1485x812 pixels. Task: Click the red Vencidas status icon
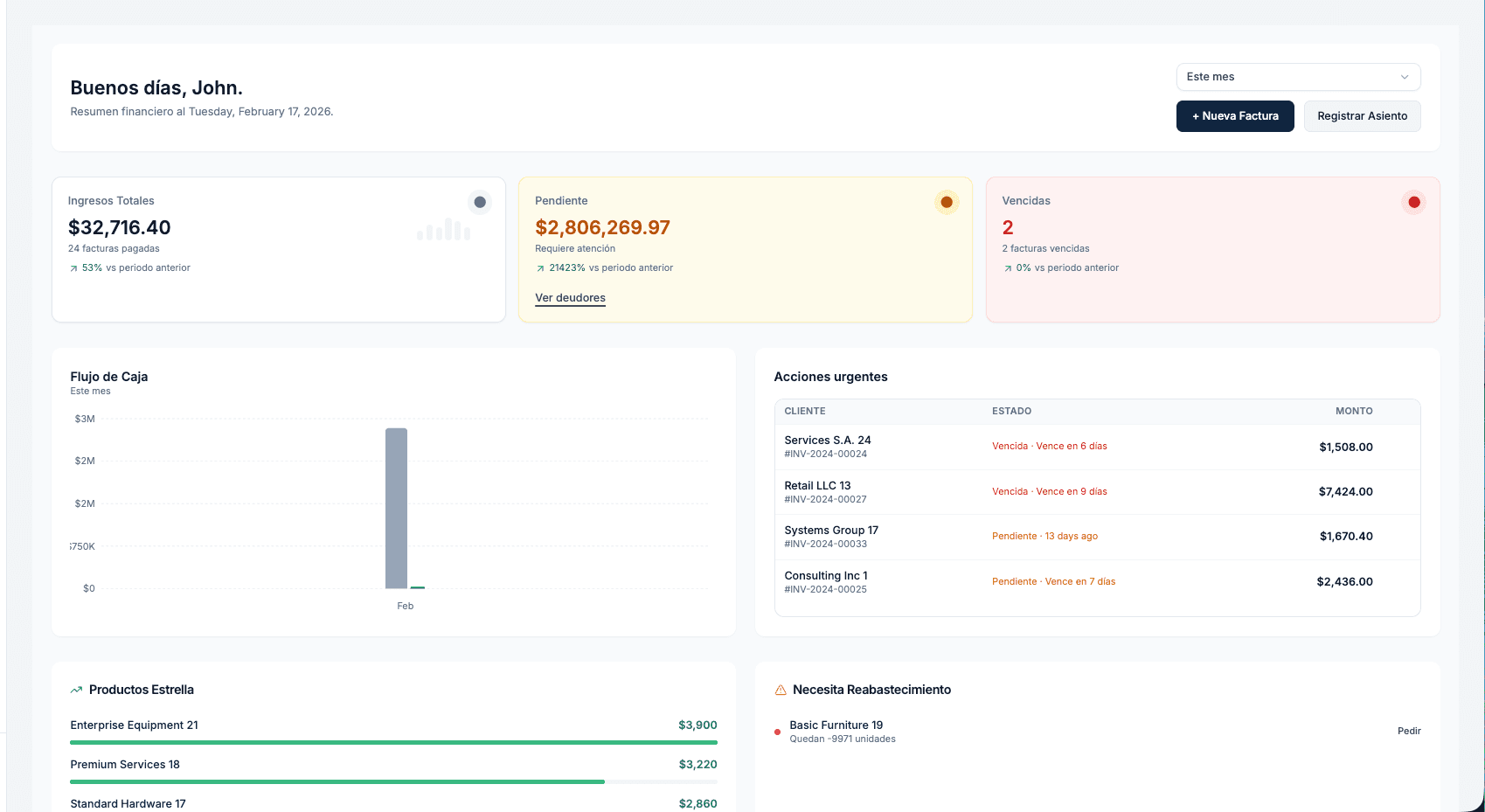tap(1413, 202)
